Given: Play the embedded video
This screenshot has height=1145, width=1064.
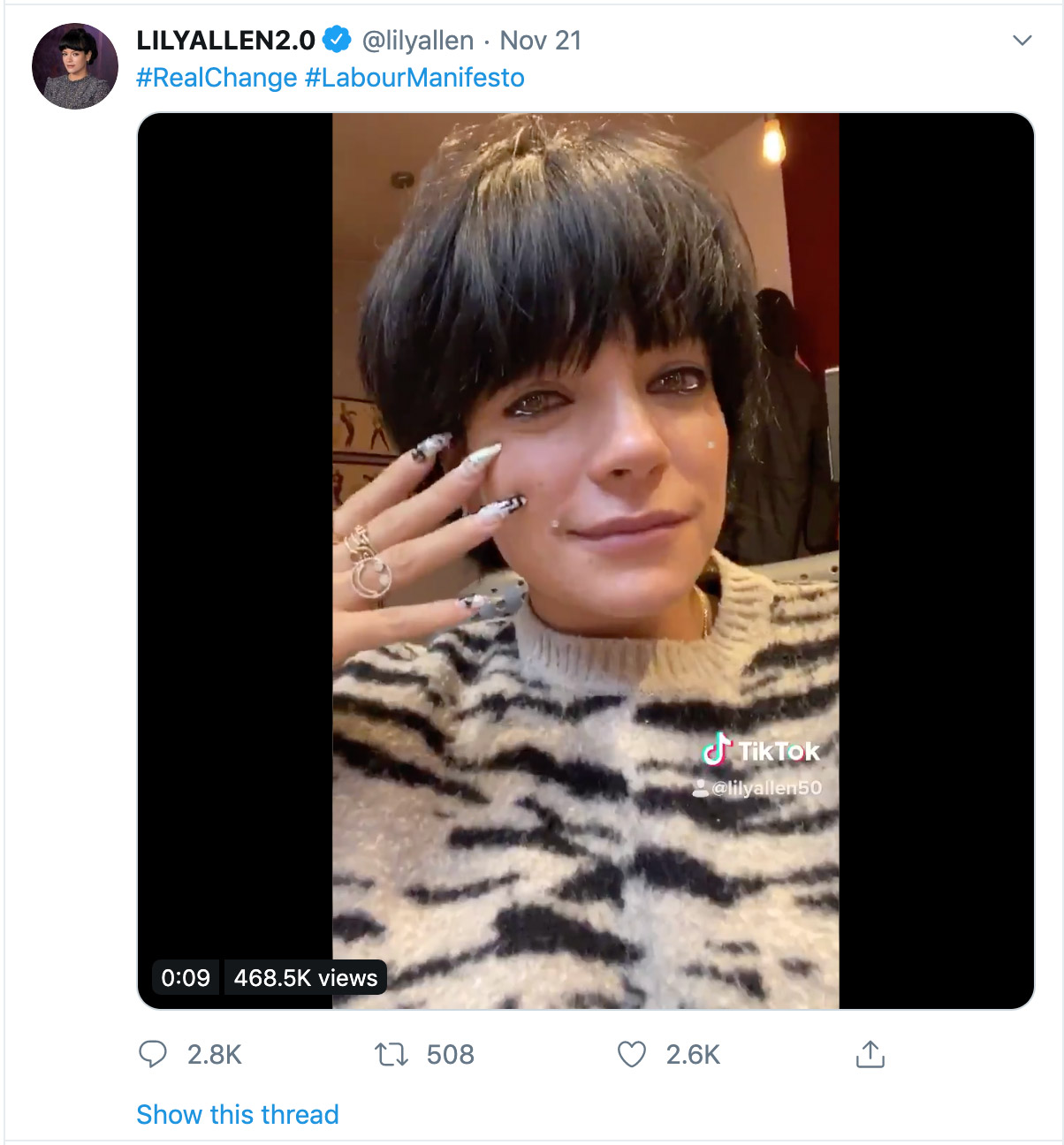Looking at the screenshot, I should (x=586, y=561).
